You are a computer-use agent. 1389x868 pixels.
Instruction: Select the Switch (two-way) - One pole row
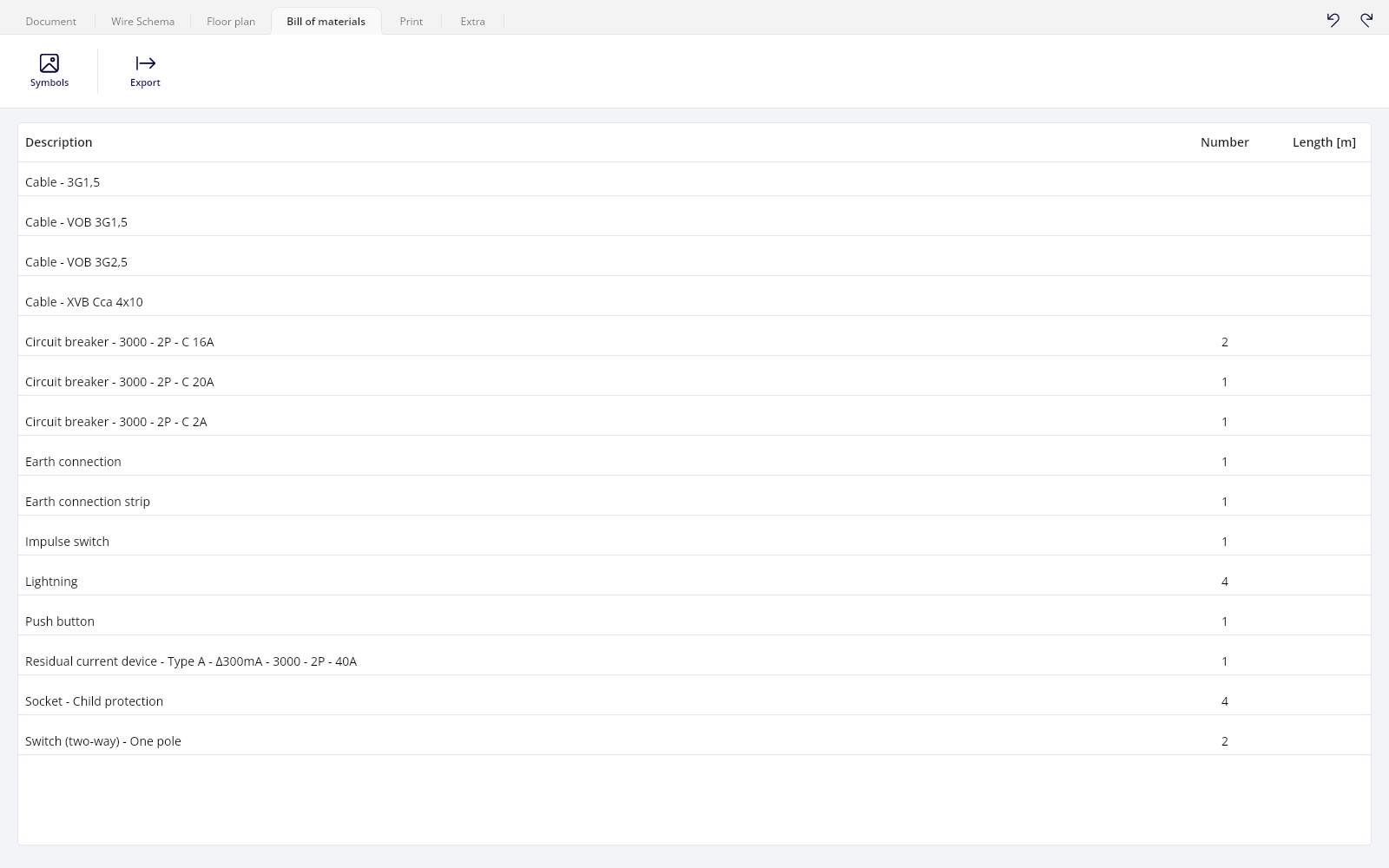694,735
